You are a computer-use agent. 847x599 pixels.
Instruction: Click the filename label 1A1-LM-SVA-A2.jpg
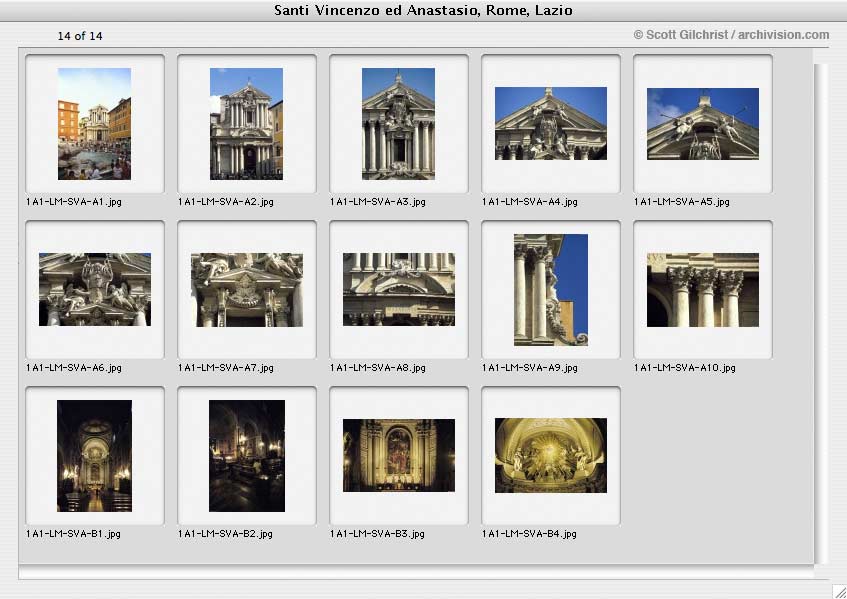click(x=226, y=202)
